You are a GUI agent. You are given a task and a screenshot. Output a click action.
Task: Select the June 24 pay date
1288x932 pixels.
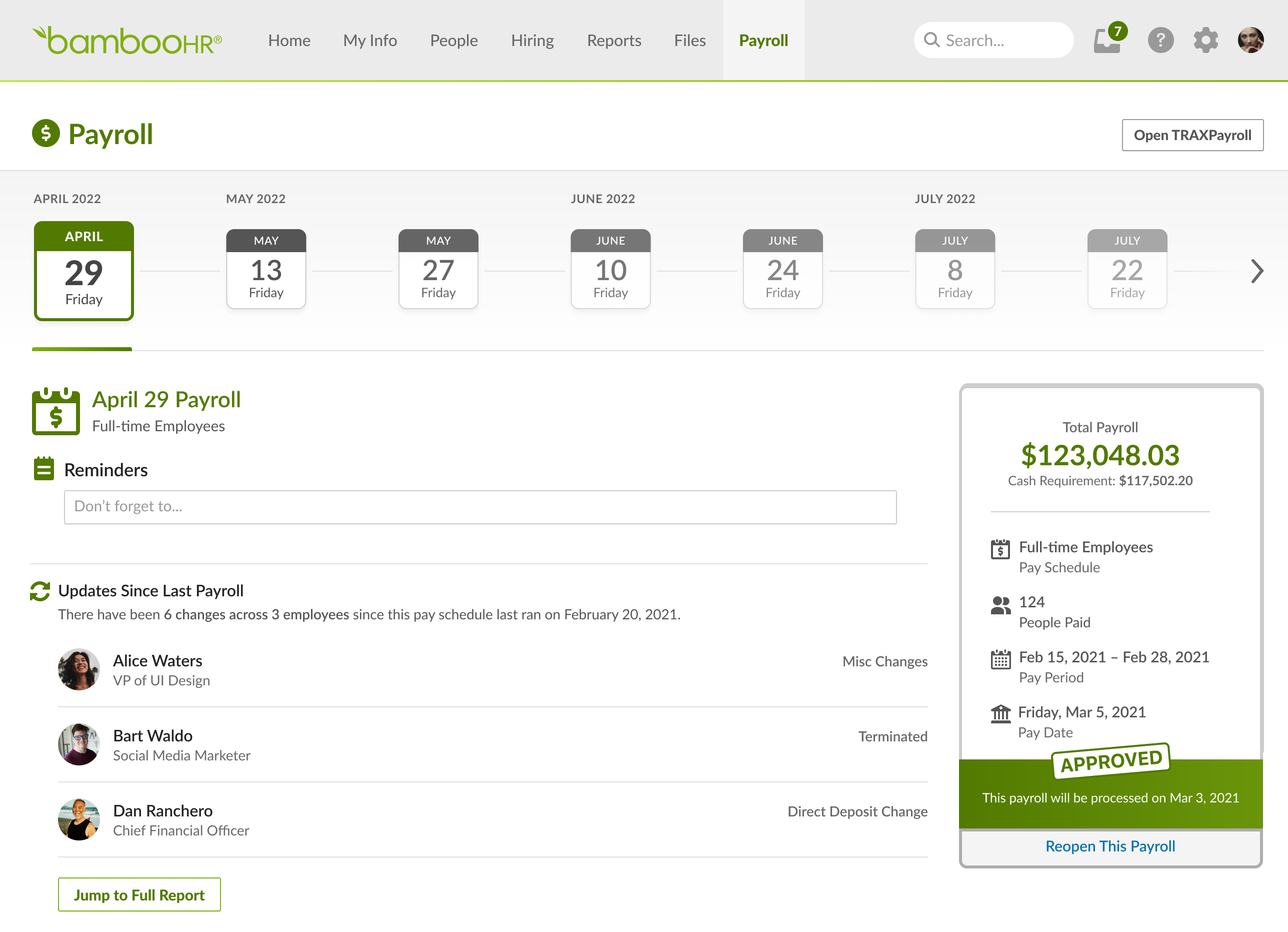point(782,269)
